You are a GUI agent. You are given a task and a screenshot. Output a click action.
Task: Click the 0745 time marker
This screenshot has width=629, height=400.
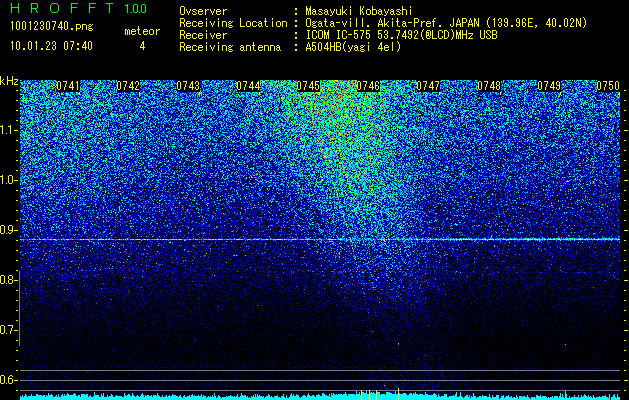pos(308,86)
